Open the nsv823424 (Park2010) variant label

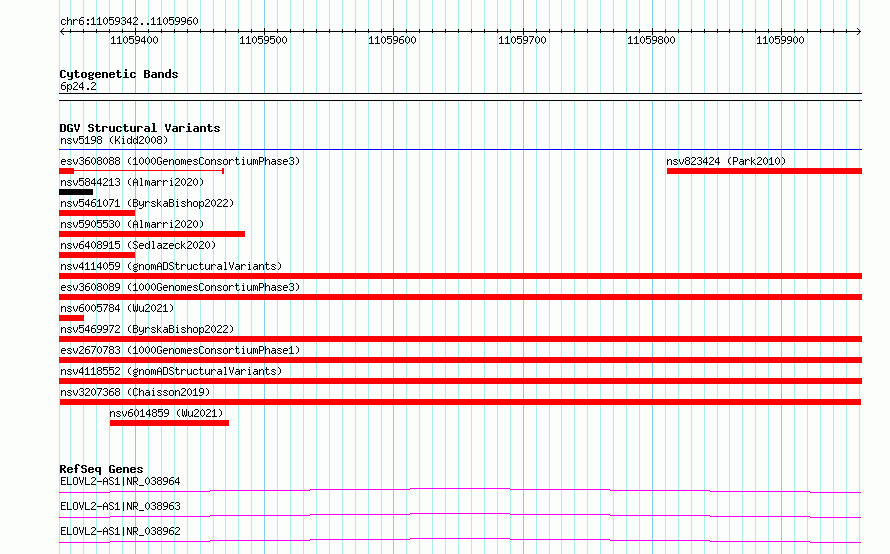pyautogui.click(x=726, y=161)
